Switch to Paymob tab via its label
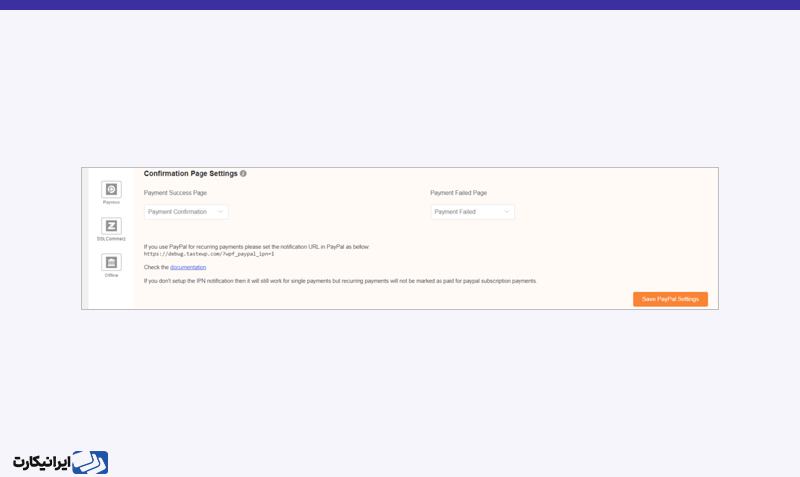This screenshot has width=800, height=477. point(111,202)
